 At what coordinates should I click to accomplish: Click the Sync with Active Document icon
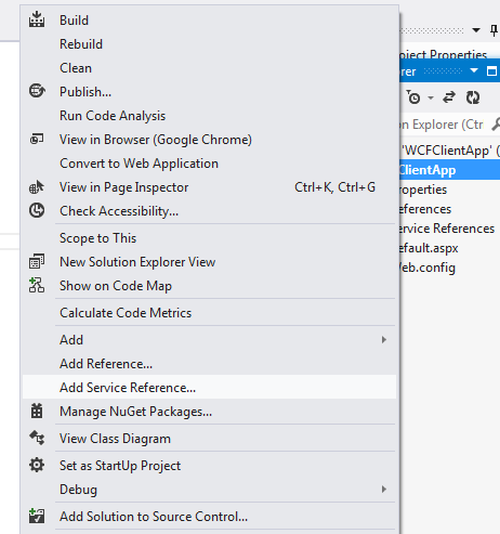tap(449, 97)
